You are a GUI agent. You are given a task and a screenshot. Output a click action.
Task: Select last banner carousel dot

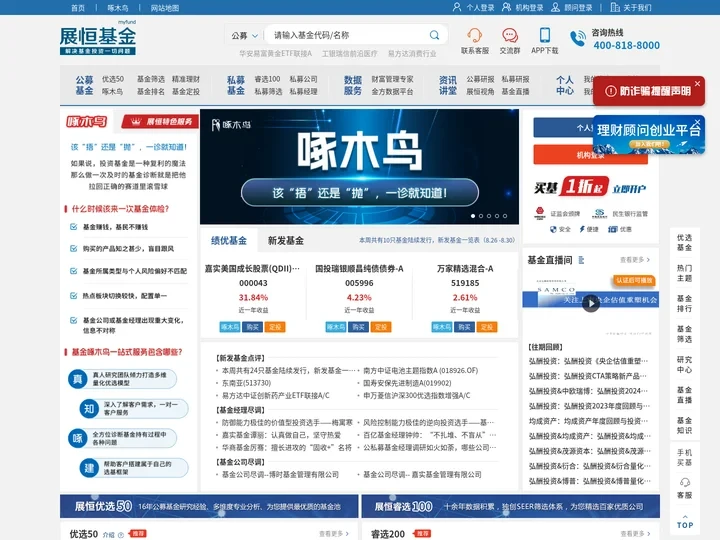pos(505,216)
